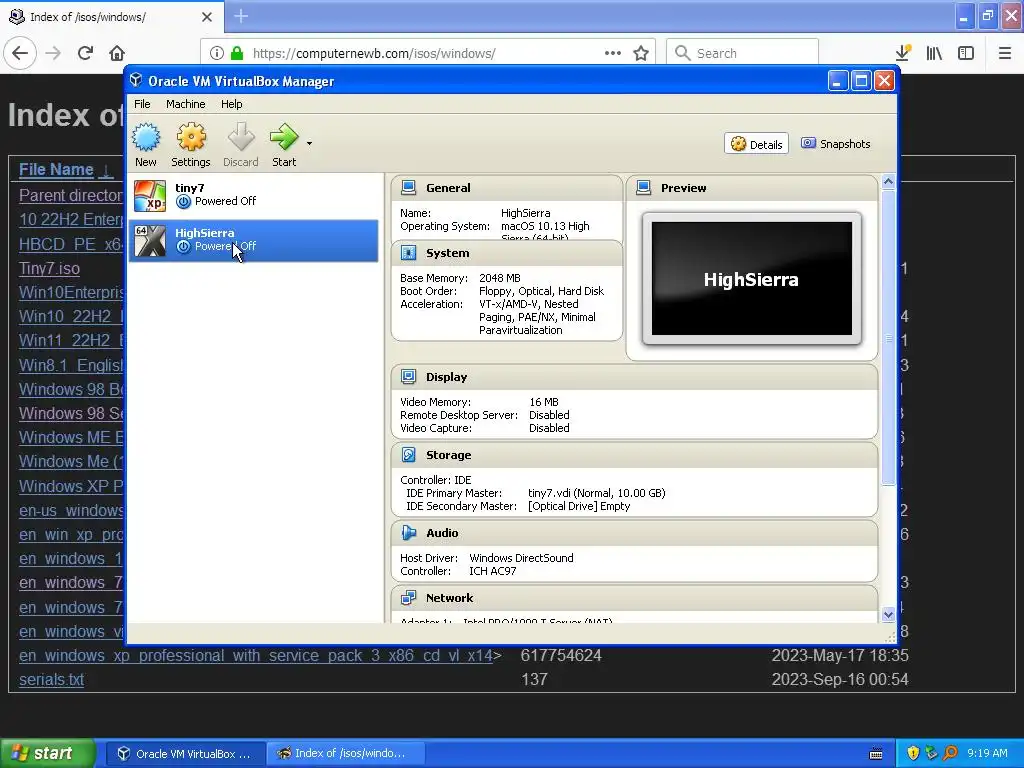Click the Discard toolbar icon
Image resolution: width=1024 pixels, height=768 pixels.
(x=240, y=138)
